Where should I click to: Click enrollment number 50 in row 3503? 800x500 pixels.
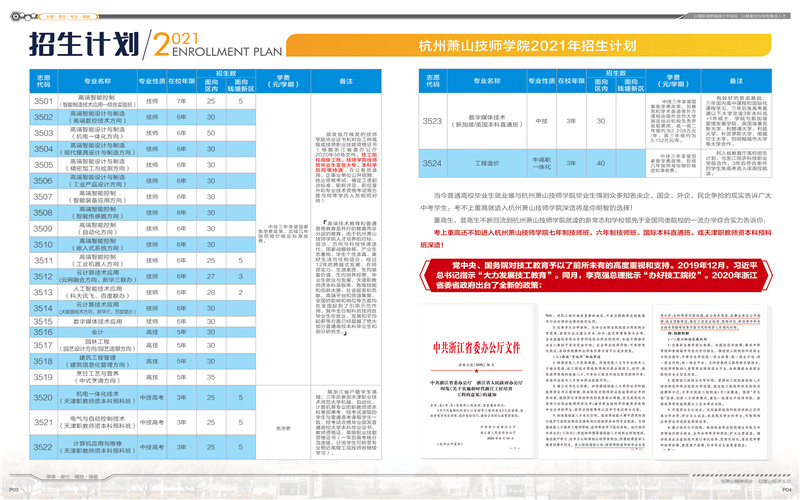coord(211,133)
